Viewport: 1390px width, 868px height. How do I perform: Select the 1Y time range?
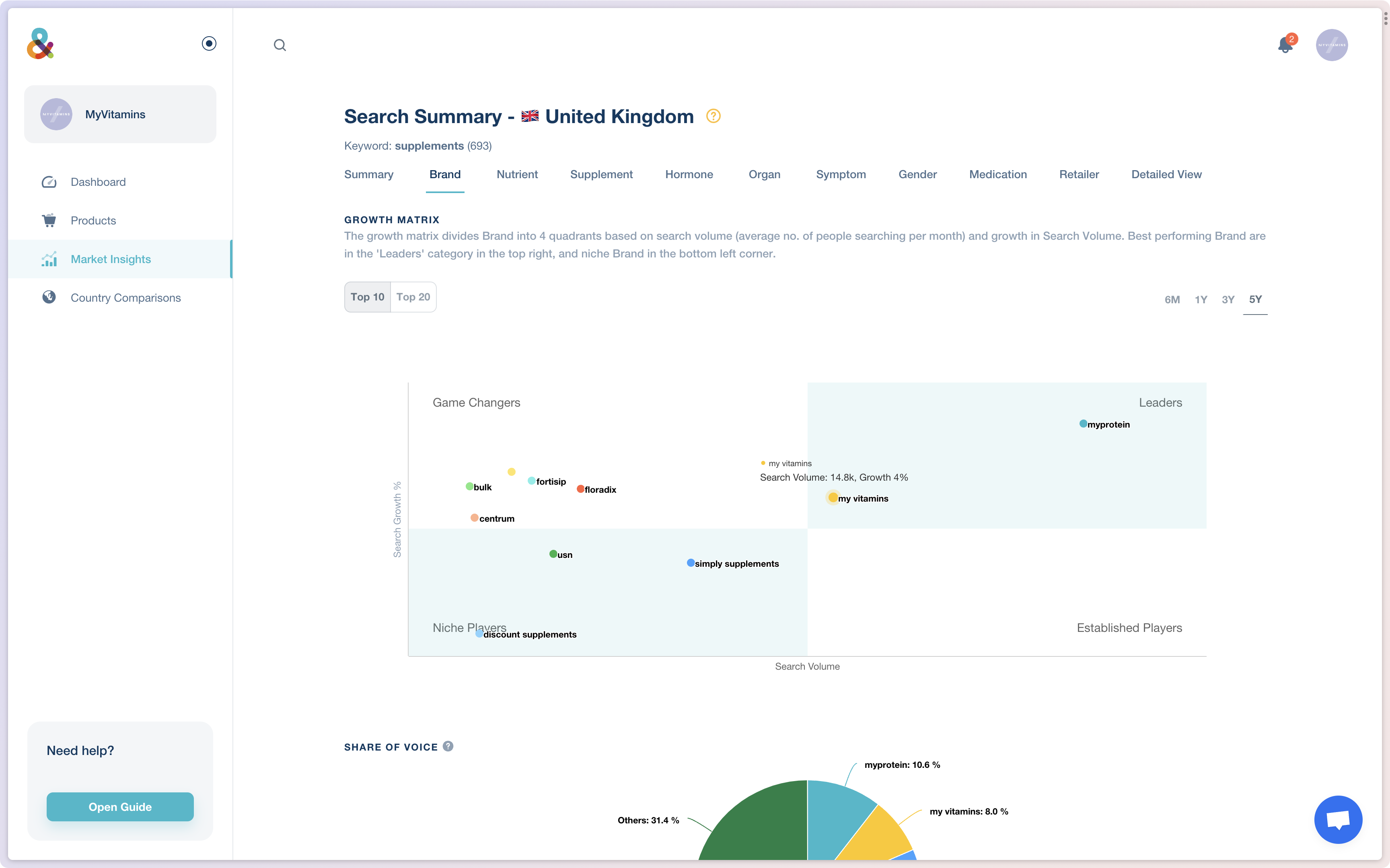1201,300
